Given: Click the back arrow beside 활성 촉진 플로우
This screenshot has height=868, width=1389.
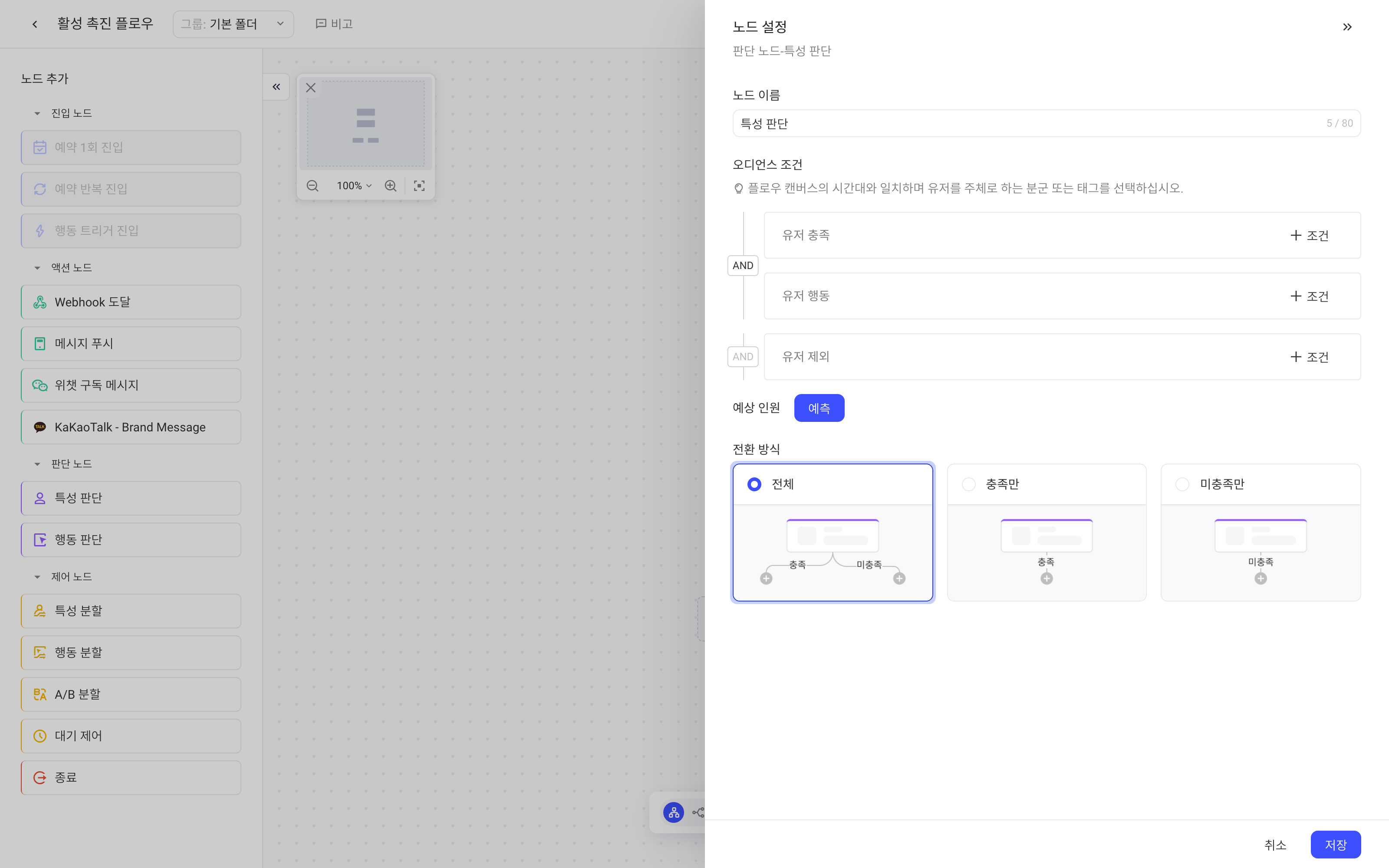Looking at the screenshot, I should [35, 24].
